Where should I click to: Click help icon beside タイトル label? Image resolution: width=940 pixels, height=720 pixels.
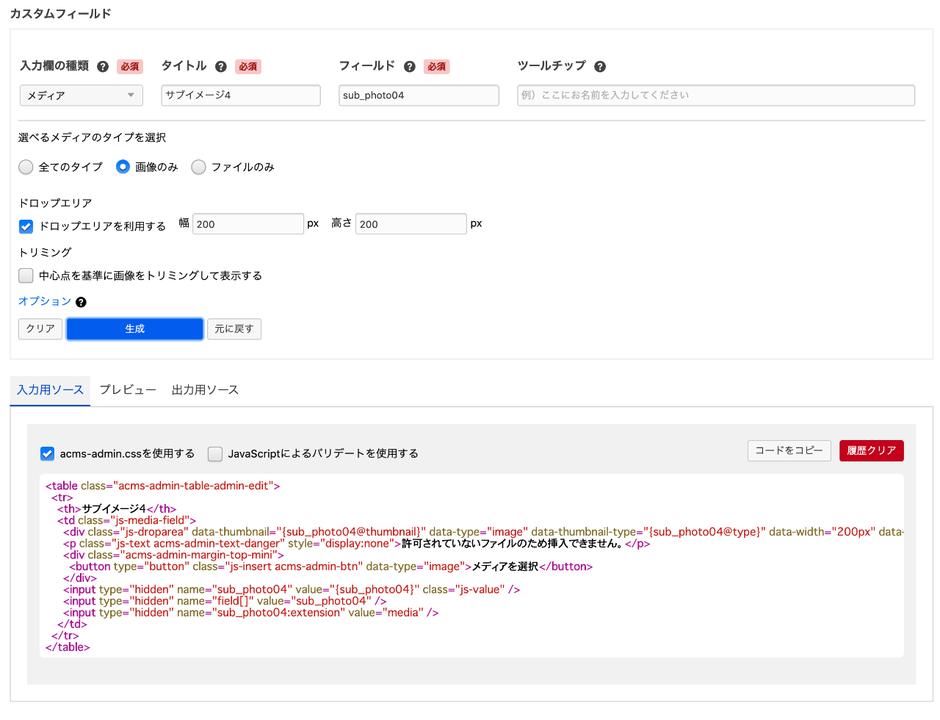221,67
